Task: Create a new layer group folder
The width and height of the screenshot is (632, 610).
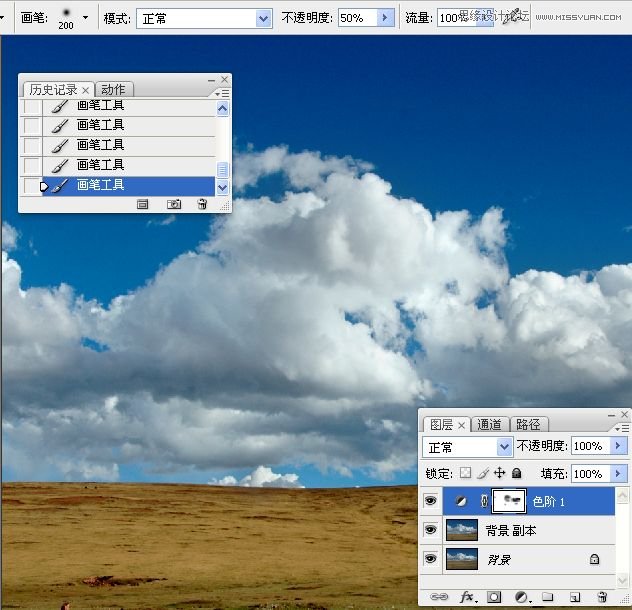Action: pyautogui.click(x=547, y=596)
